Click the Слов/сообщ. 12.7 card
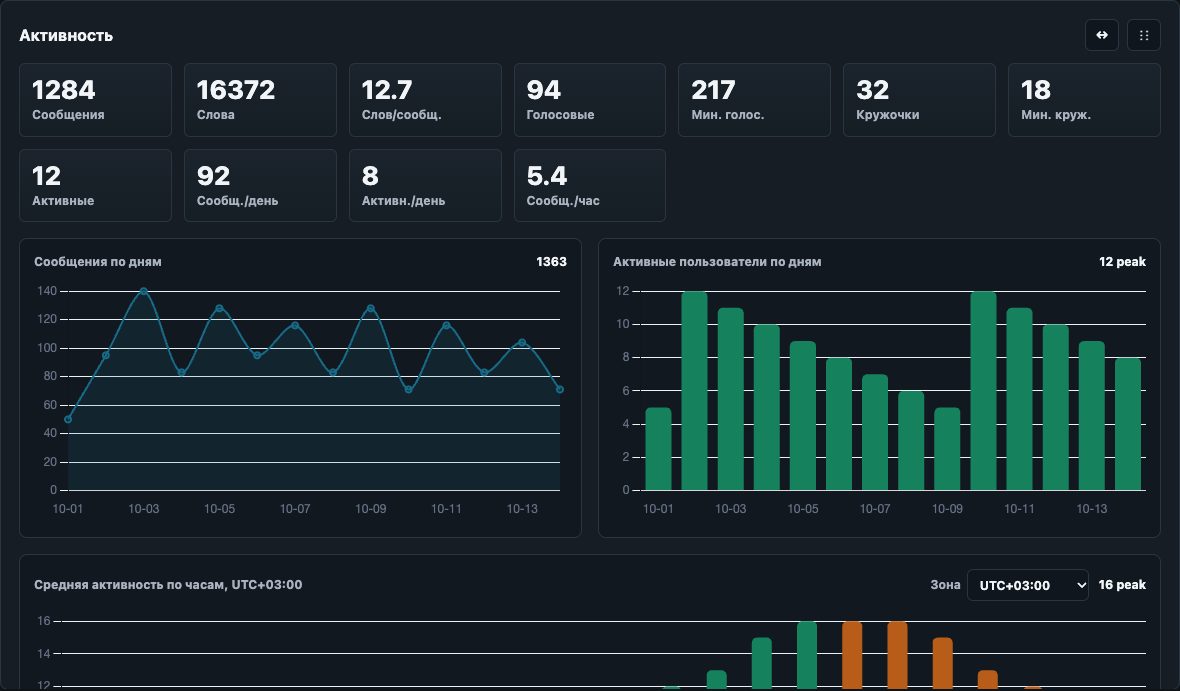Image resolution: width=1180 pixels, height=691 pixels. pyautogui.click(x=425, y=100)
